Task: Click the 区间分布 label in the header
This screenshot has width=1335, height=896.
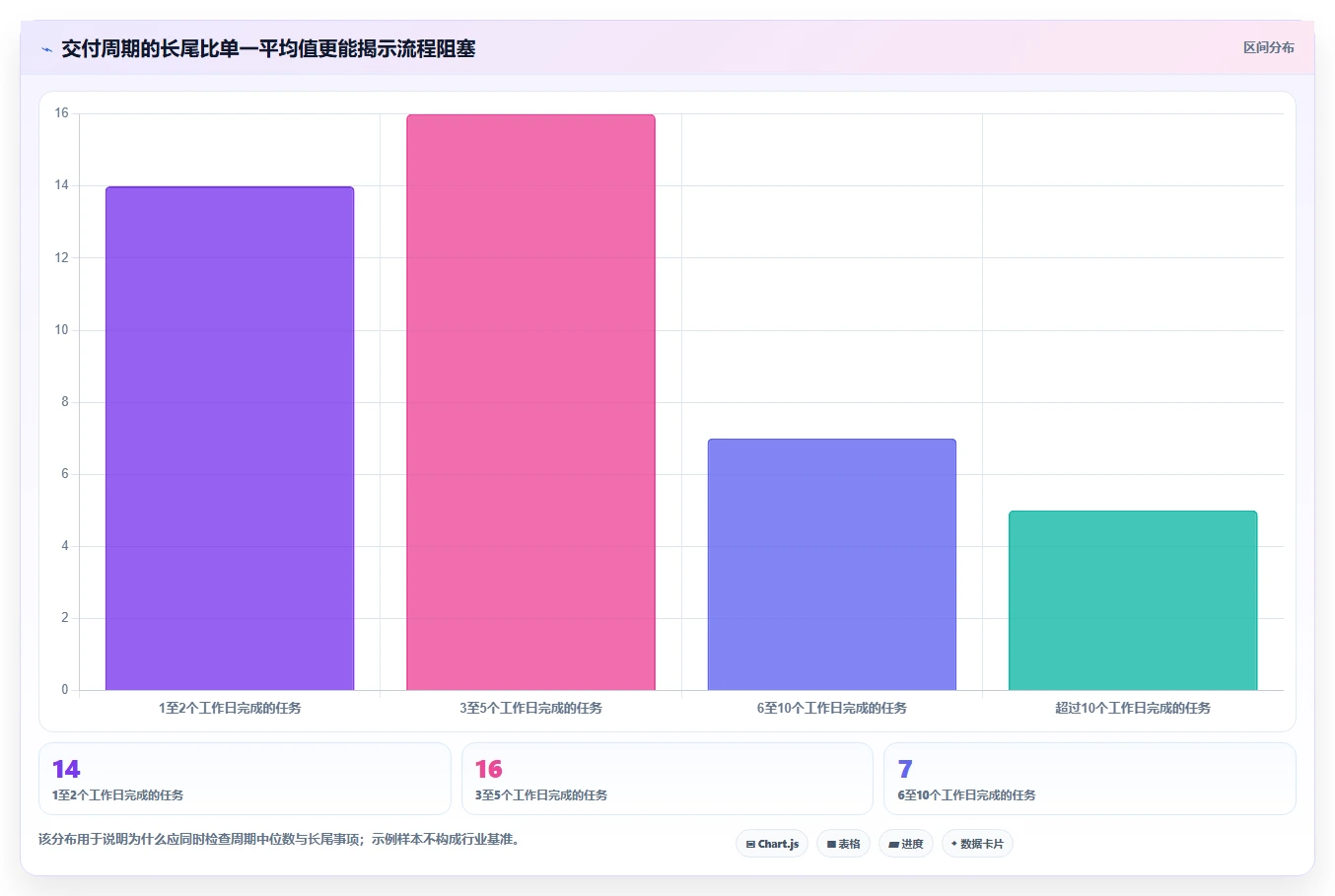Action: point(1268,47)
